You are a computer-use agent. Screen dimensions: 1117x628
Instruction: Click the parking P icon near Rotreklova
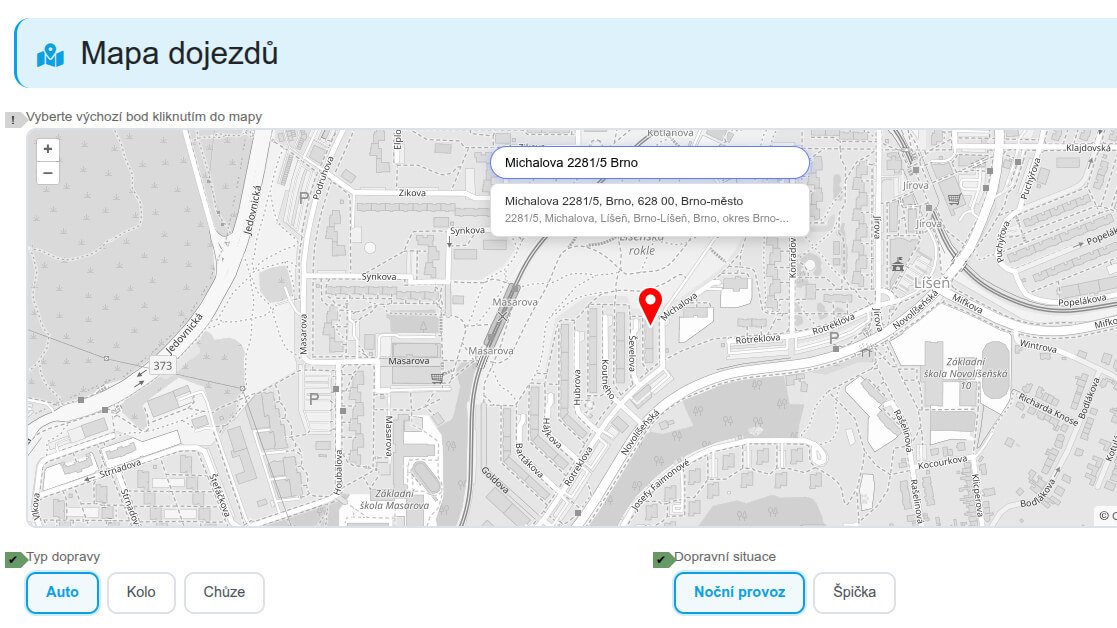835,340
